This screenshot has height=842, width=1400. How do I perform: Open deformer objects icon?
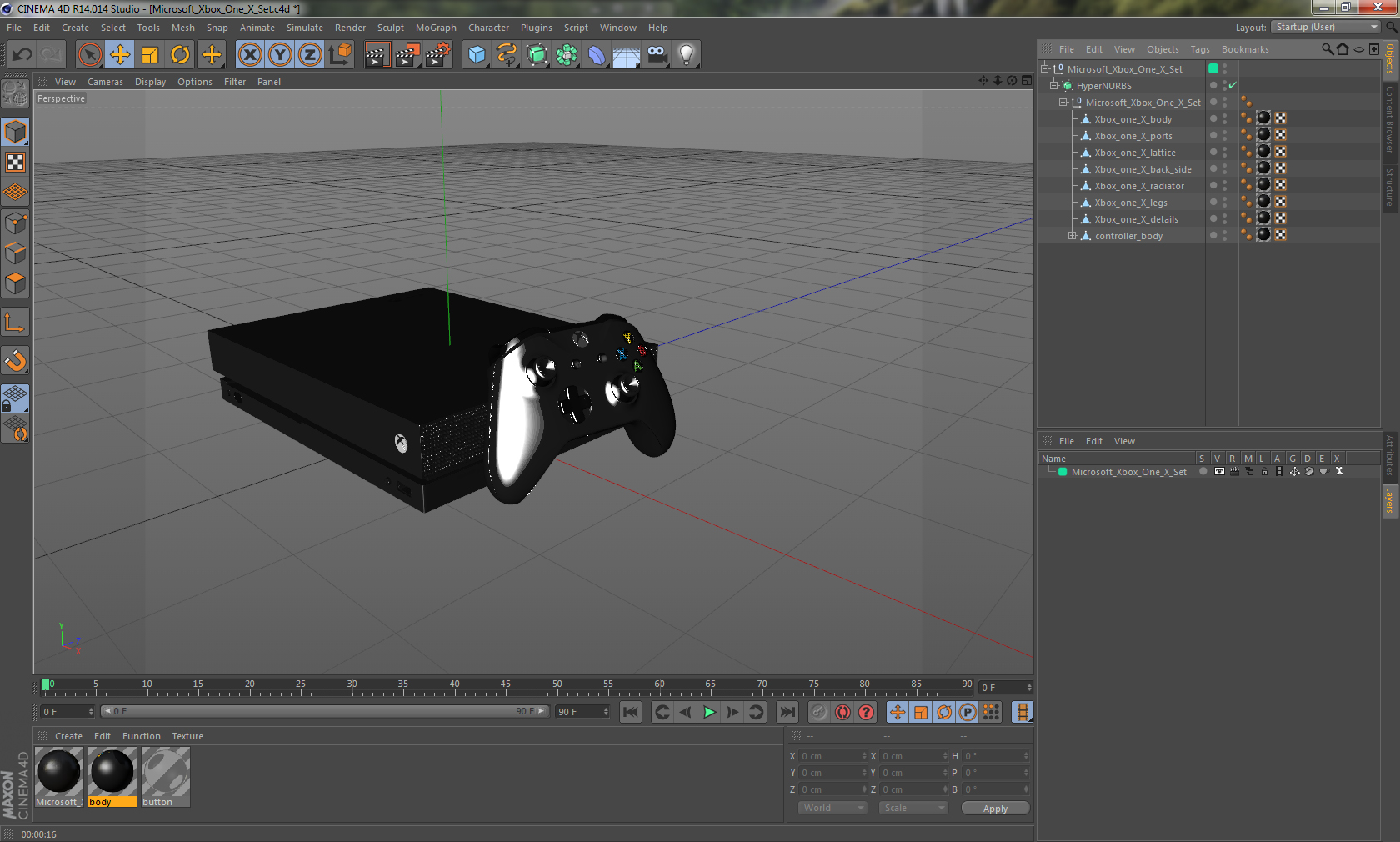pos(597,55)
